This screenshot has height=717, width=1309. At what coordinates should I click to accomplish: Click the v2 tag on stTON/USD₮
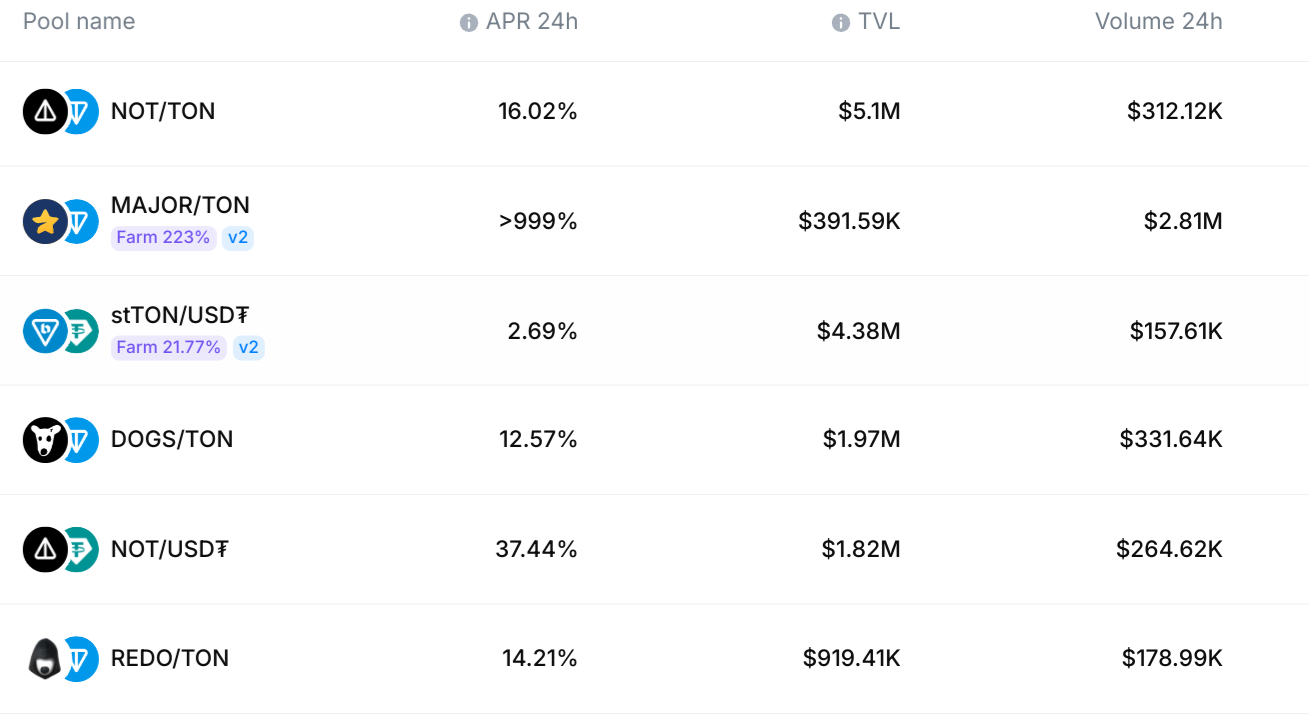(248, 348)
